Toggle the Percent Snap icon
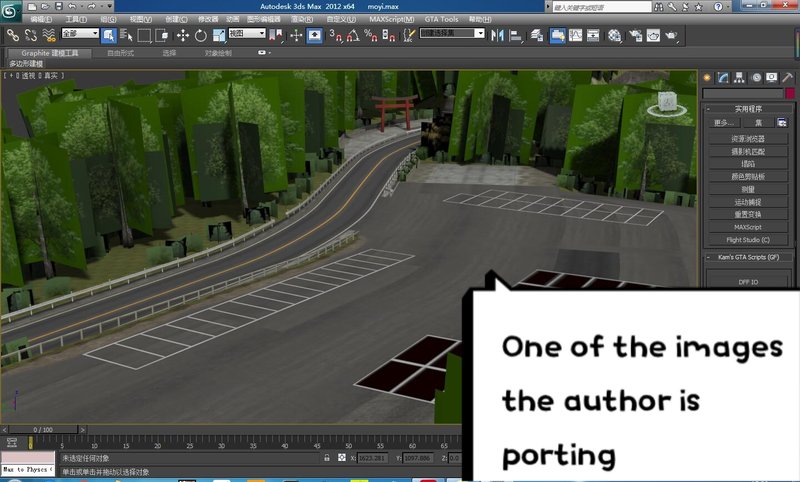The image size is (800, 482). tap(371, 35)
